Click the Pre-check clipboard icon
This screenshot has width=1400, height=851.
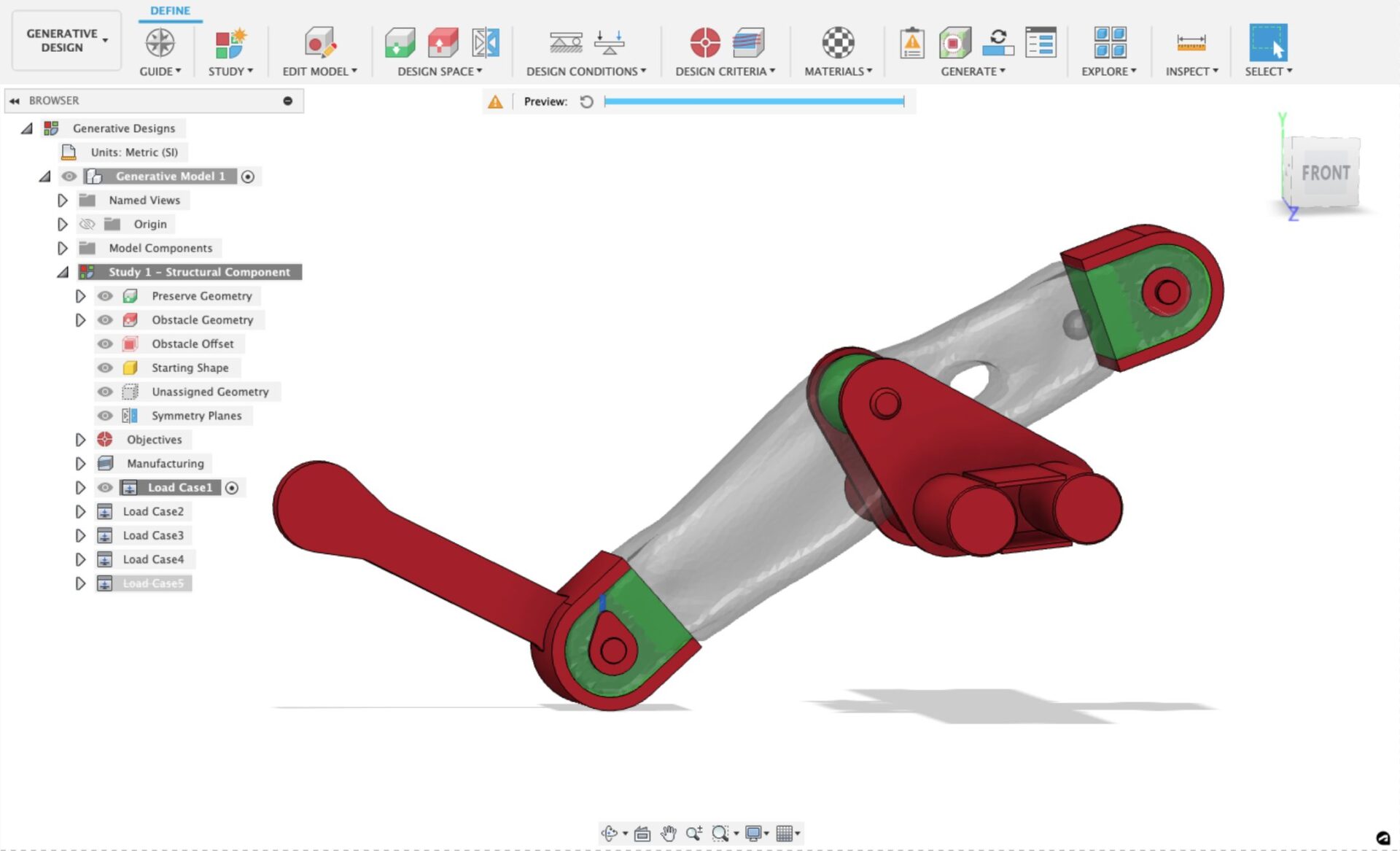pos(911,44)
